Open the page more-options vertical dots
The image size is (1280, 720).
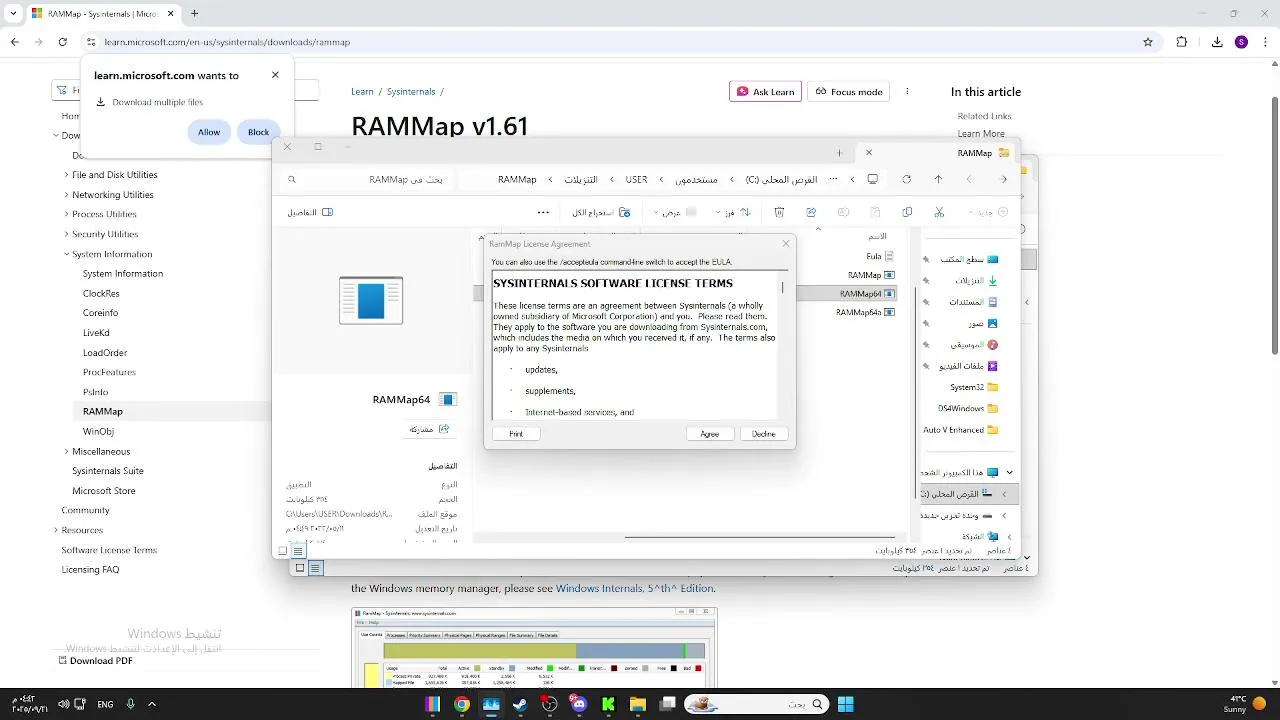[x=907, y=91]
